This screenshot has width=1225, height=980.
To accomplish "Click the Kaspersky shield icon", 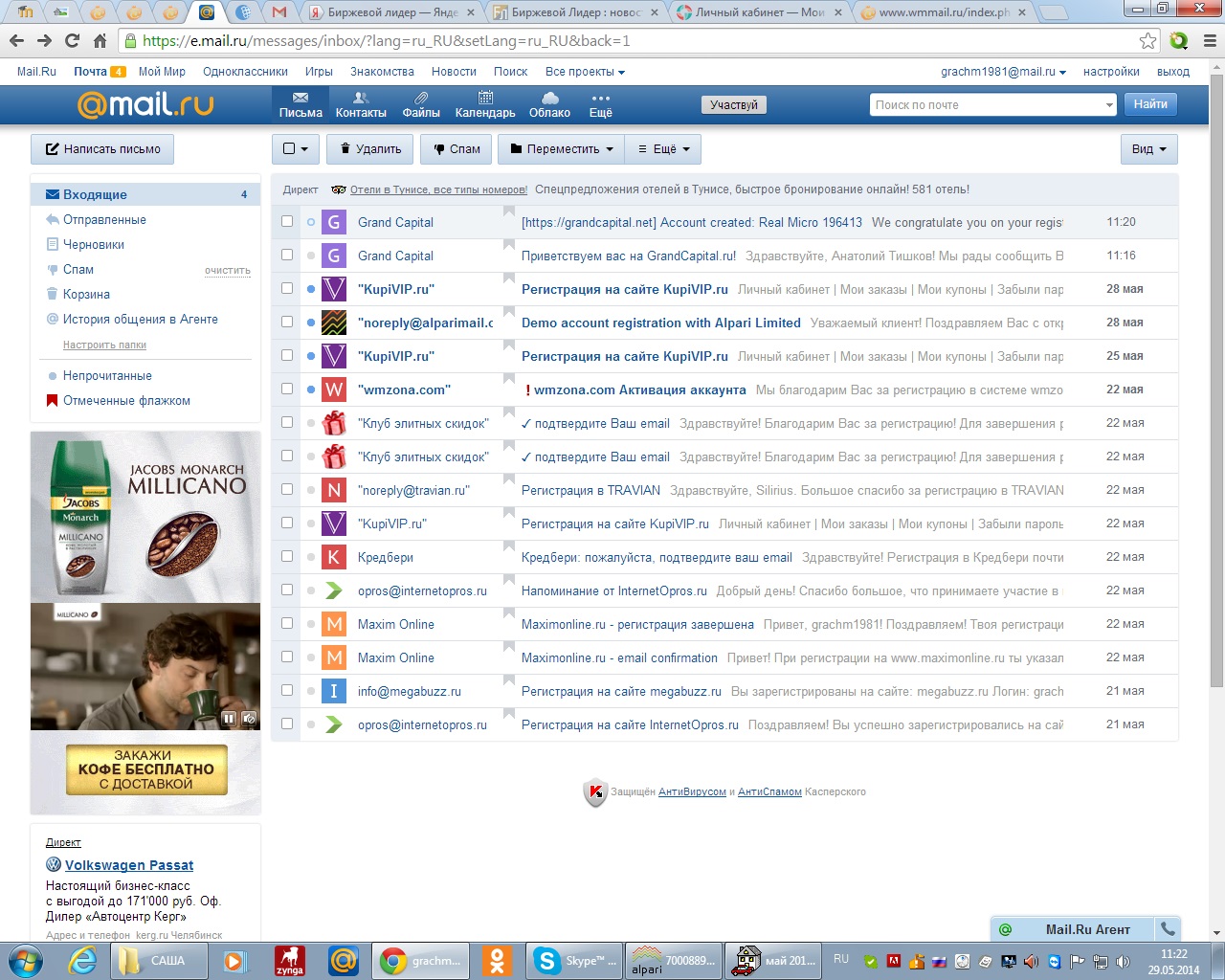I will coord(595,791).
